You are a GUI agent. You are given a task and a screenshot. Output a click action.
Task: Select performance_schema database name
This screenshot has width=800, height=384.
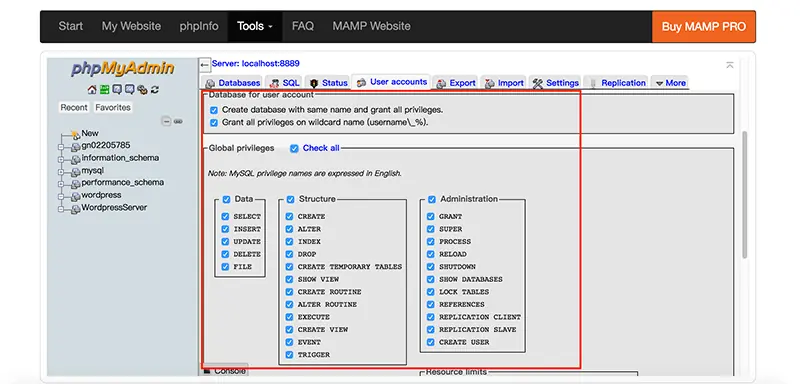(x=123, y=183)
